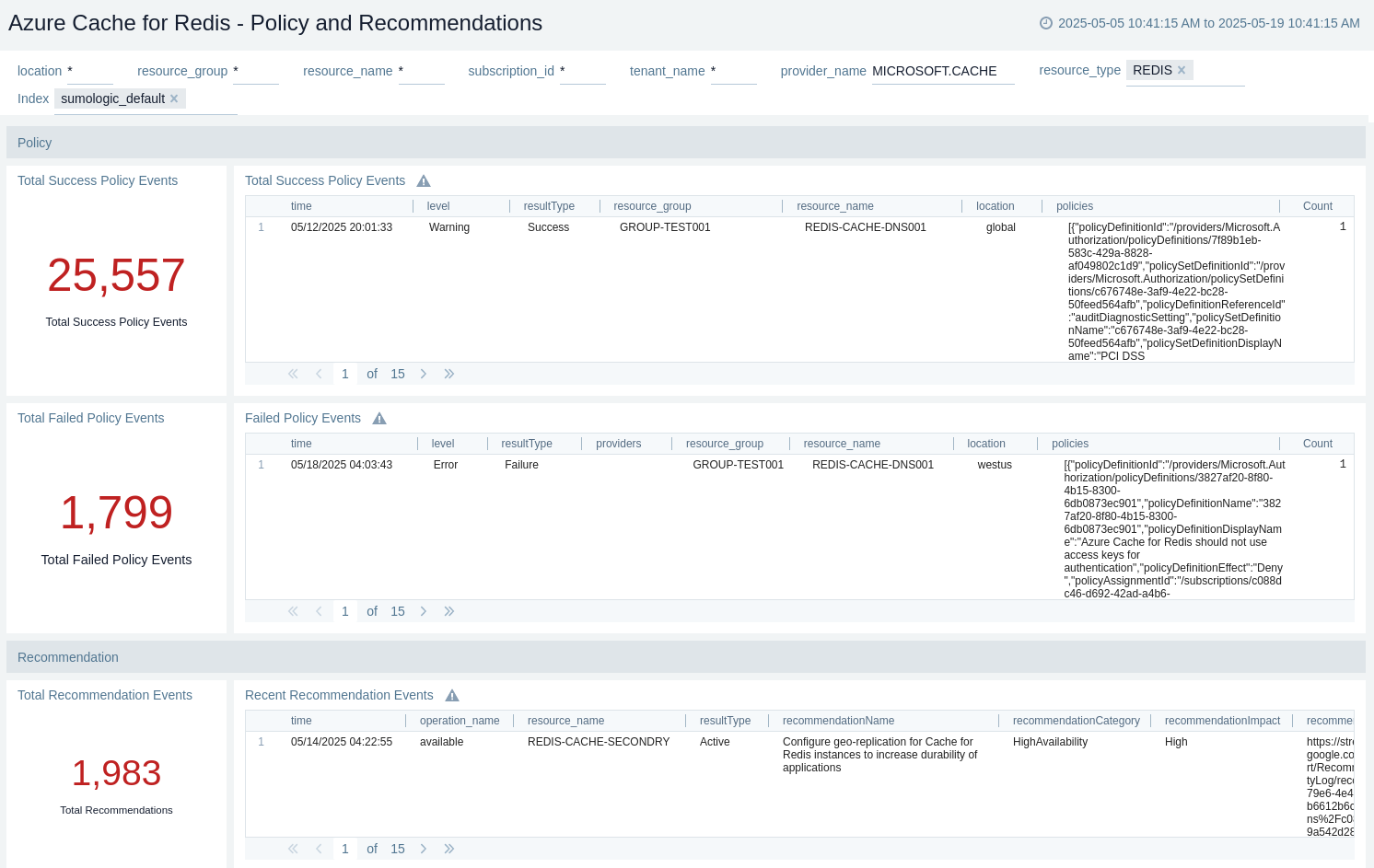Collapse the Recommendation section header
The width and height of the screenshot is (1374, 868).
[686, 657]
